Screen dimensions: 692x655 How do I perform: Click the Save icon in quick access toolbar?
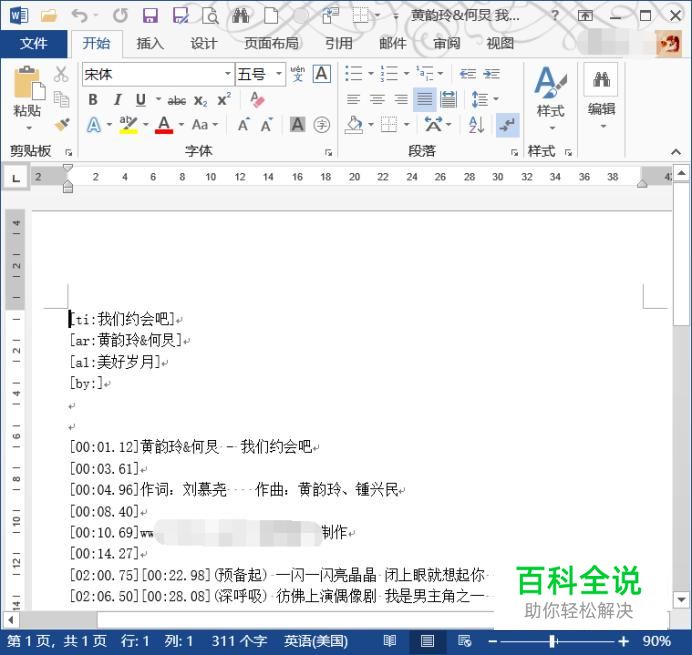pyautogui.click(x=150, y=16)
